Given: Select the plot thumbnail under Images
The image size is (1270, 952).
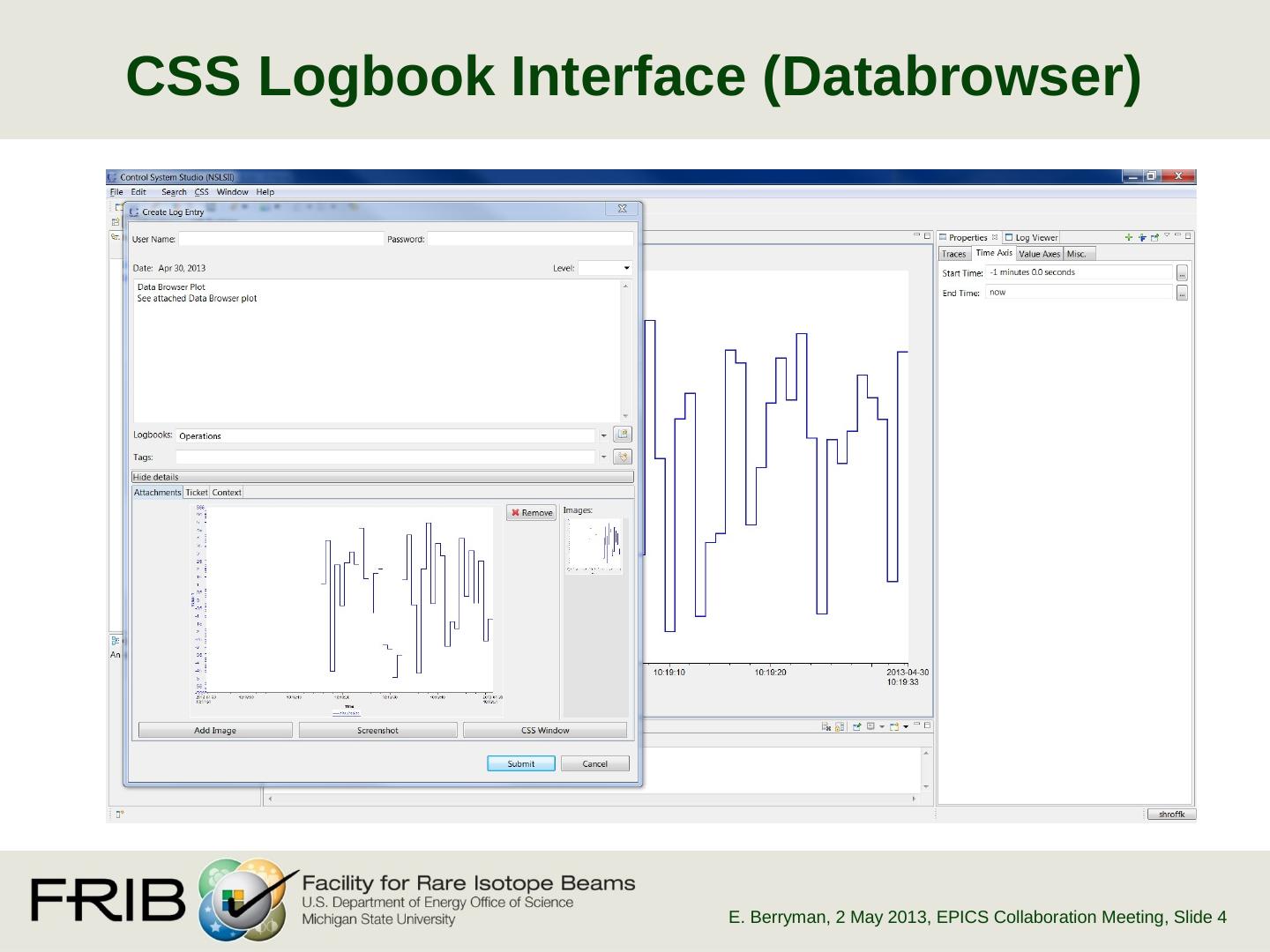Looking at the screenshot, I should pyautogui.click(x=594, y=546).
